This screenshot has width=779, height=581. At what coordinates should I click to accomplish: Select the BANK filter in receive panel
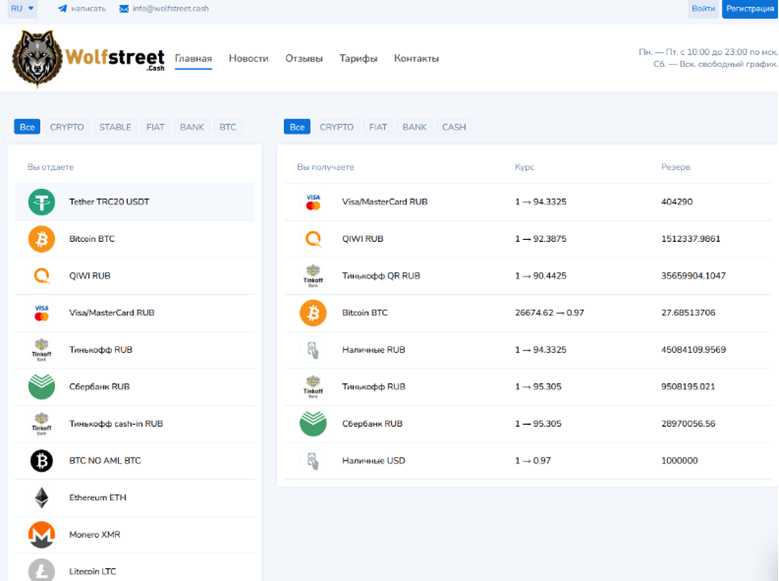(414, 127)
